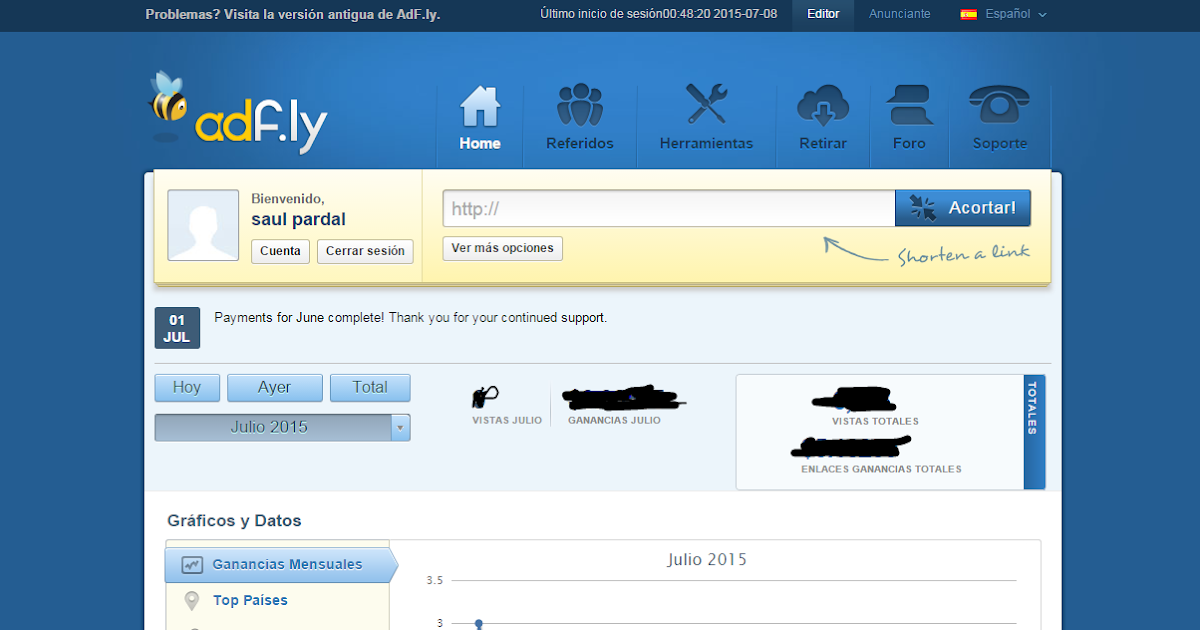1200x630 pixels.
Task: Click the last login timestamp text
Action: 658,14
